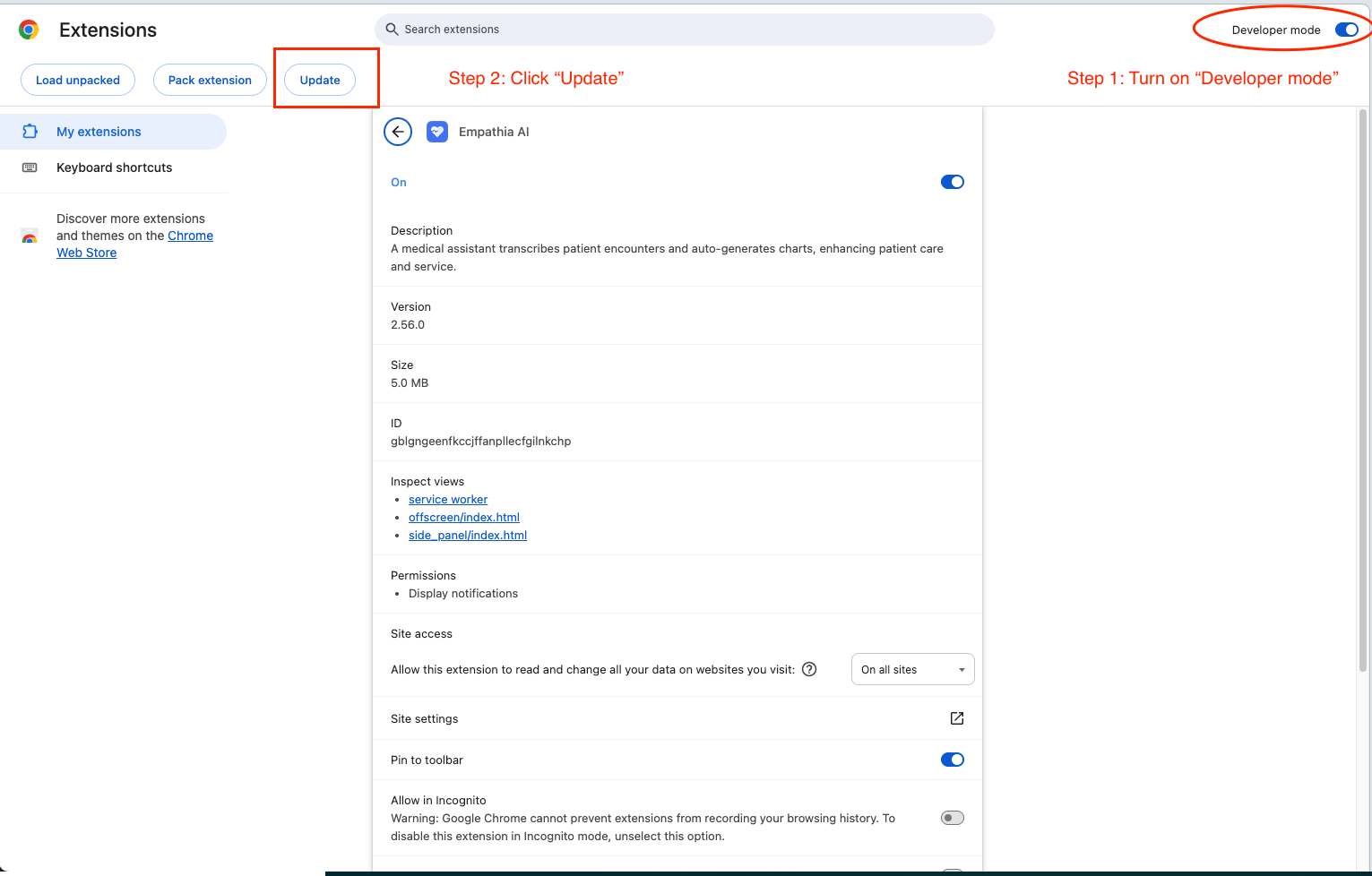
Task: Click the Chrome logo icon
Action: click(x=29, y=30)
